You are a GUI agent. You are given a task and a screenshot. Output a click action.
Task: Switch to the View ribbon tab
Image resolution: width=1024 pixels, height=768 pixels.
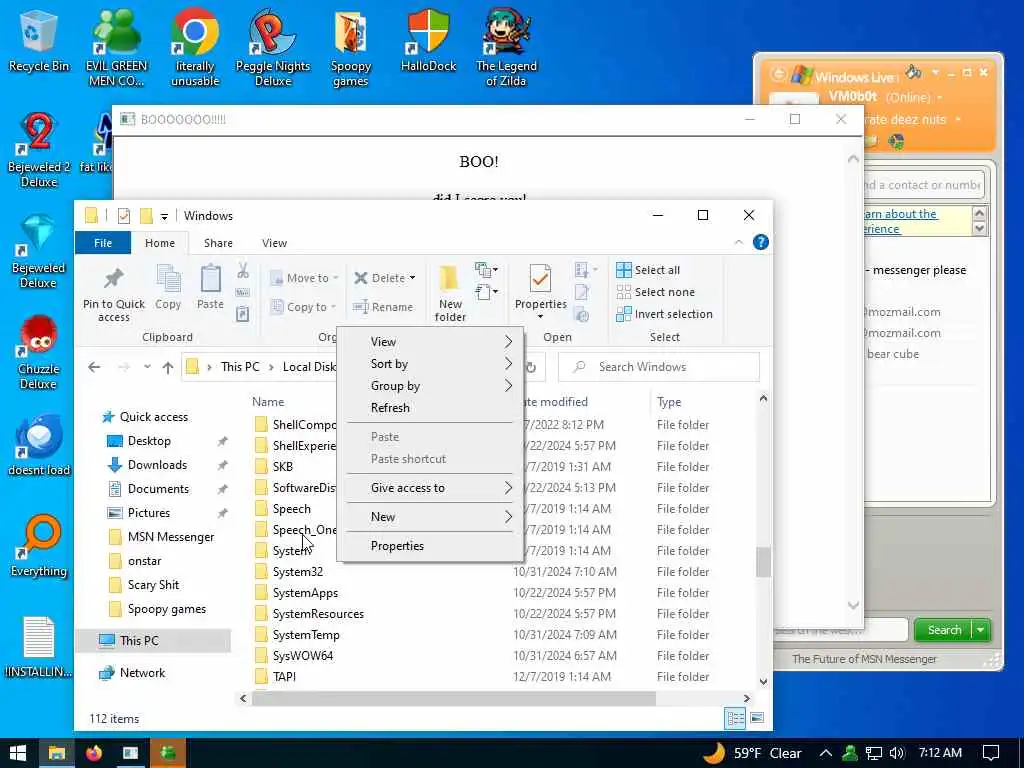tap(274, 243)
